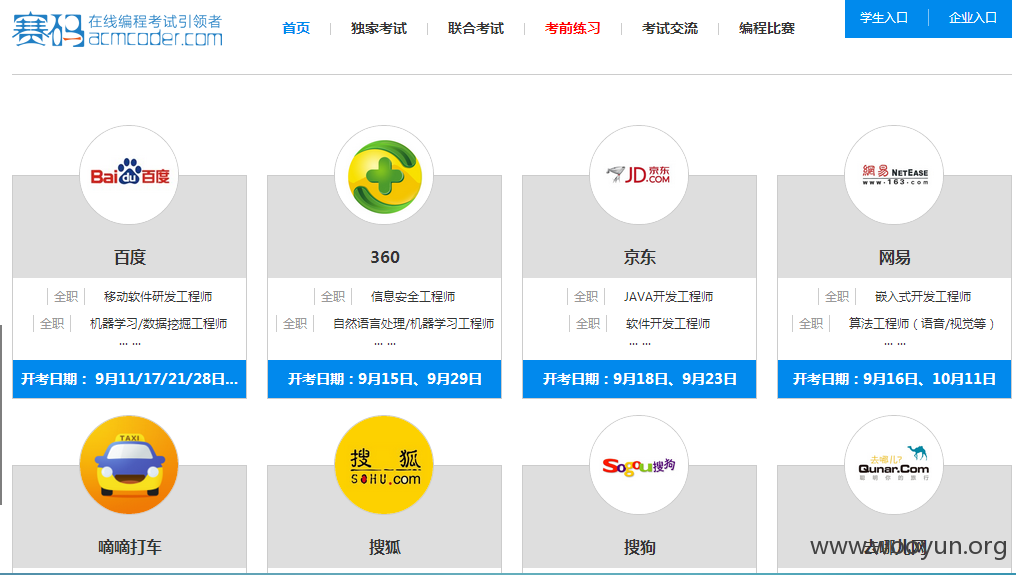This screenshot has width=1016, height=575.
Task: Open the Qunar.Com camel logo
Action: [x=894, y=465]
